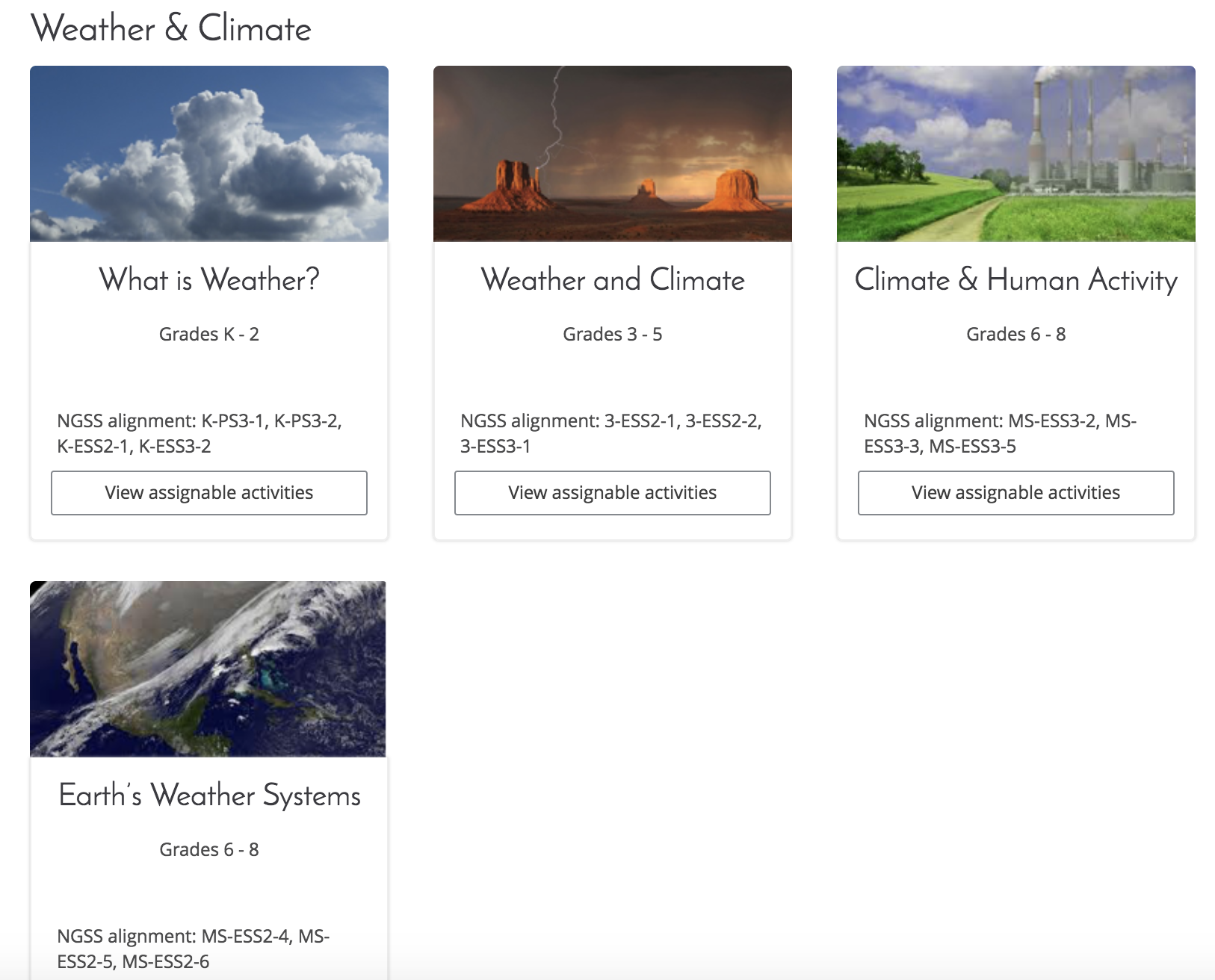Click the What is Weather? title

[x=209, y=280]
